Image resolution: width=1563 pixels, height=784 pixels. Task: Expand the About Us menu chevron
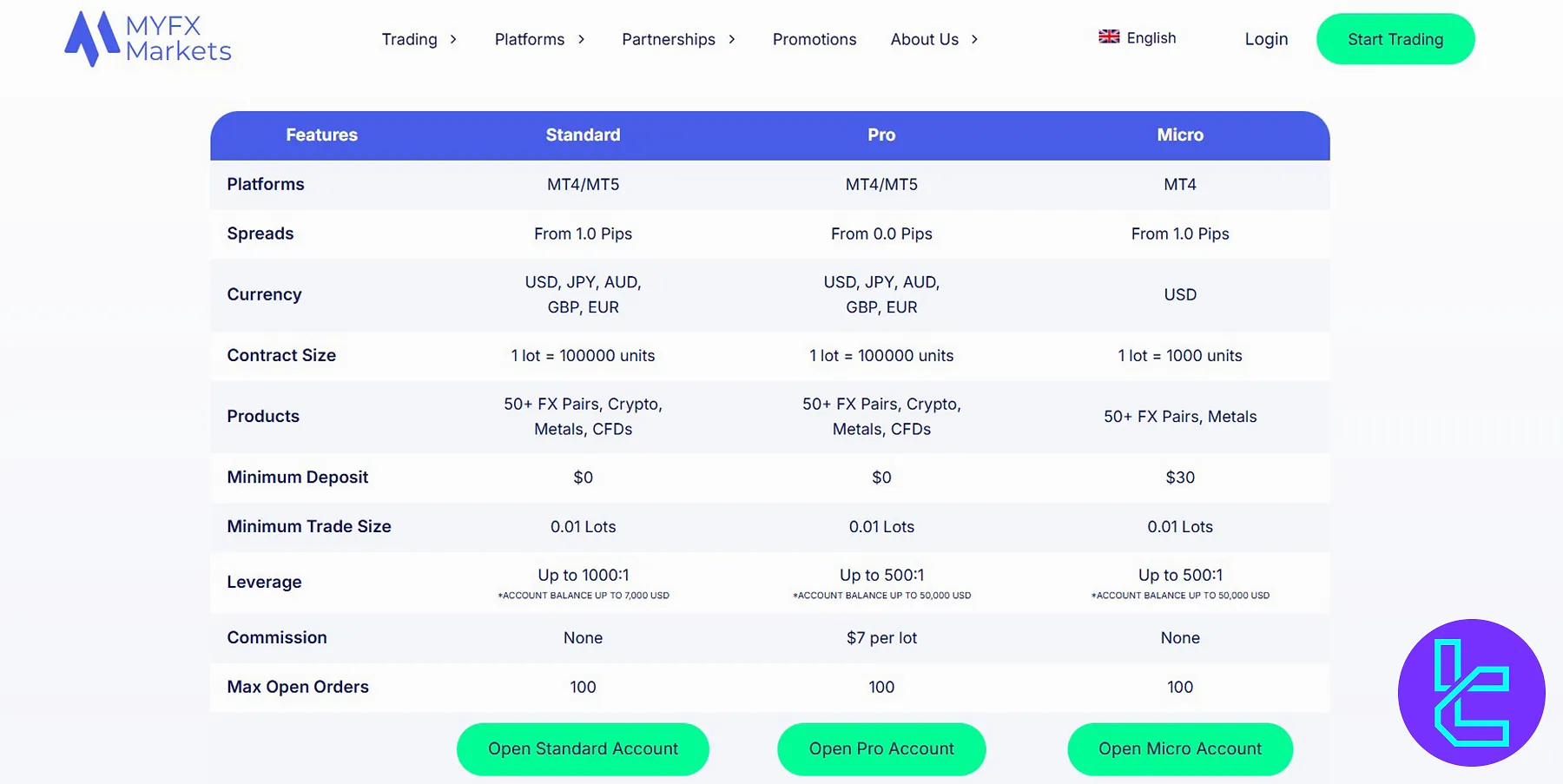(974, 39)
